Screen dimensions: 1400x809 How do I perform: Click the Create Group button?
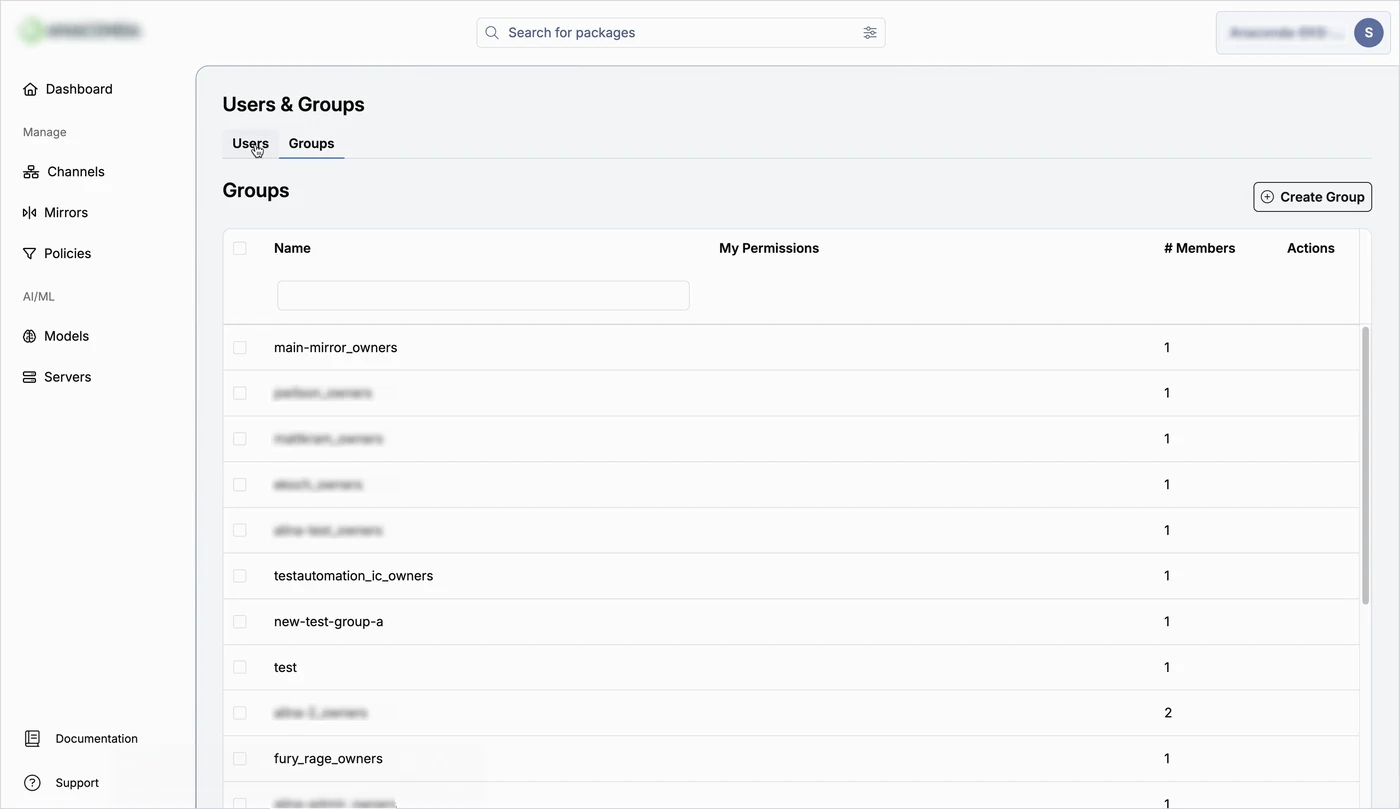[x=1312, y=197]
